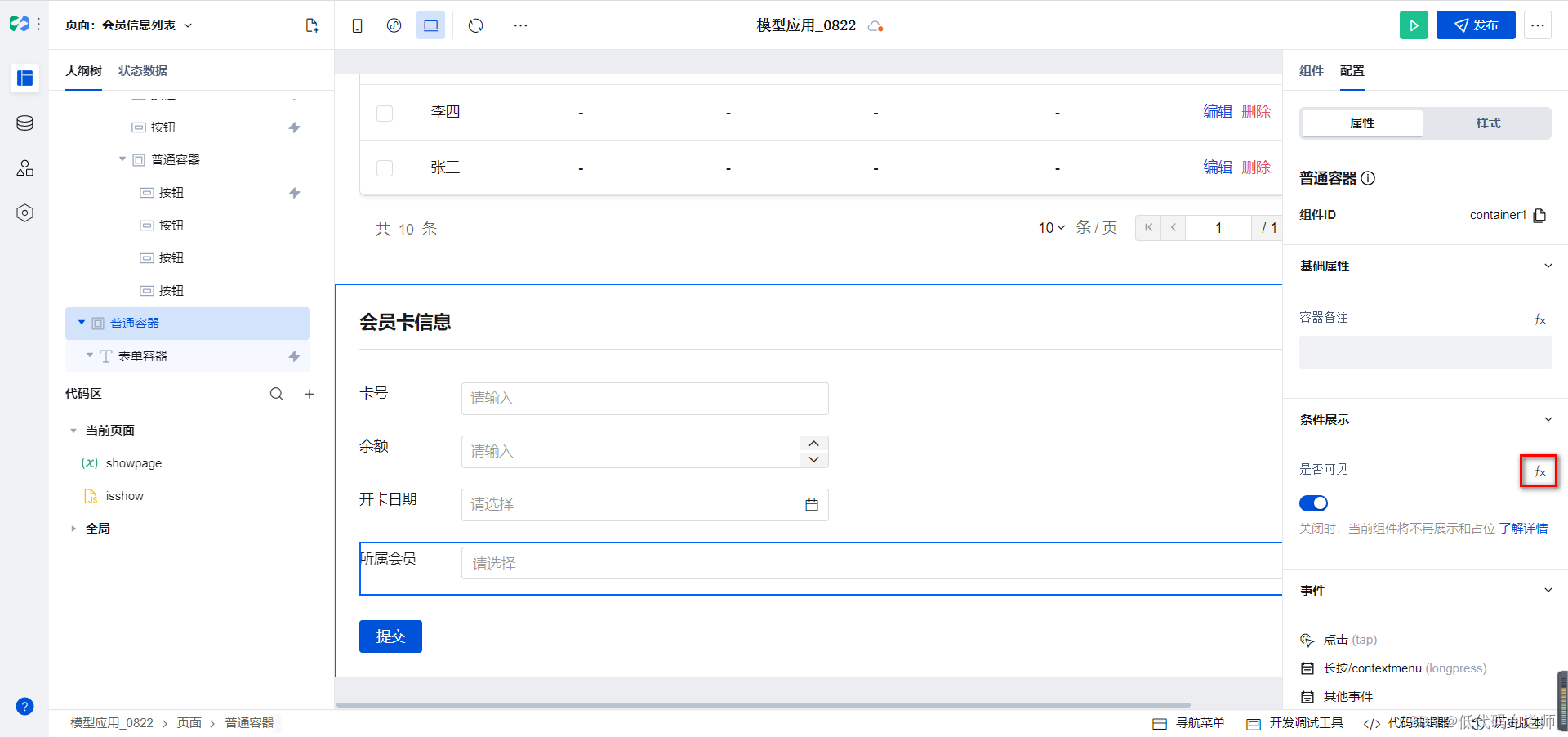
Task: Click the 发布 publish button
Action: pos(1476,25)
